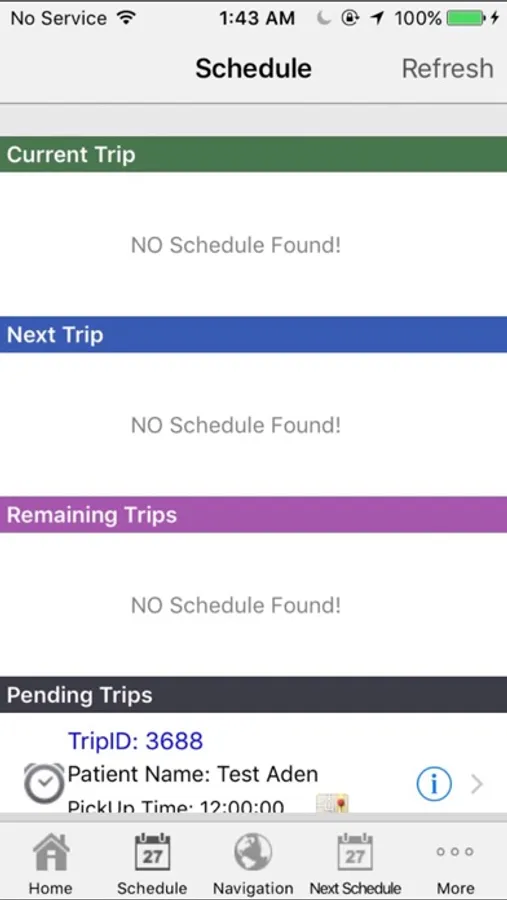Select the Remaining Trips section header
The height and width of the screenshot is (900, 507).
pos(253,515)
